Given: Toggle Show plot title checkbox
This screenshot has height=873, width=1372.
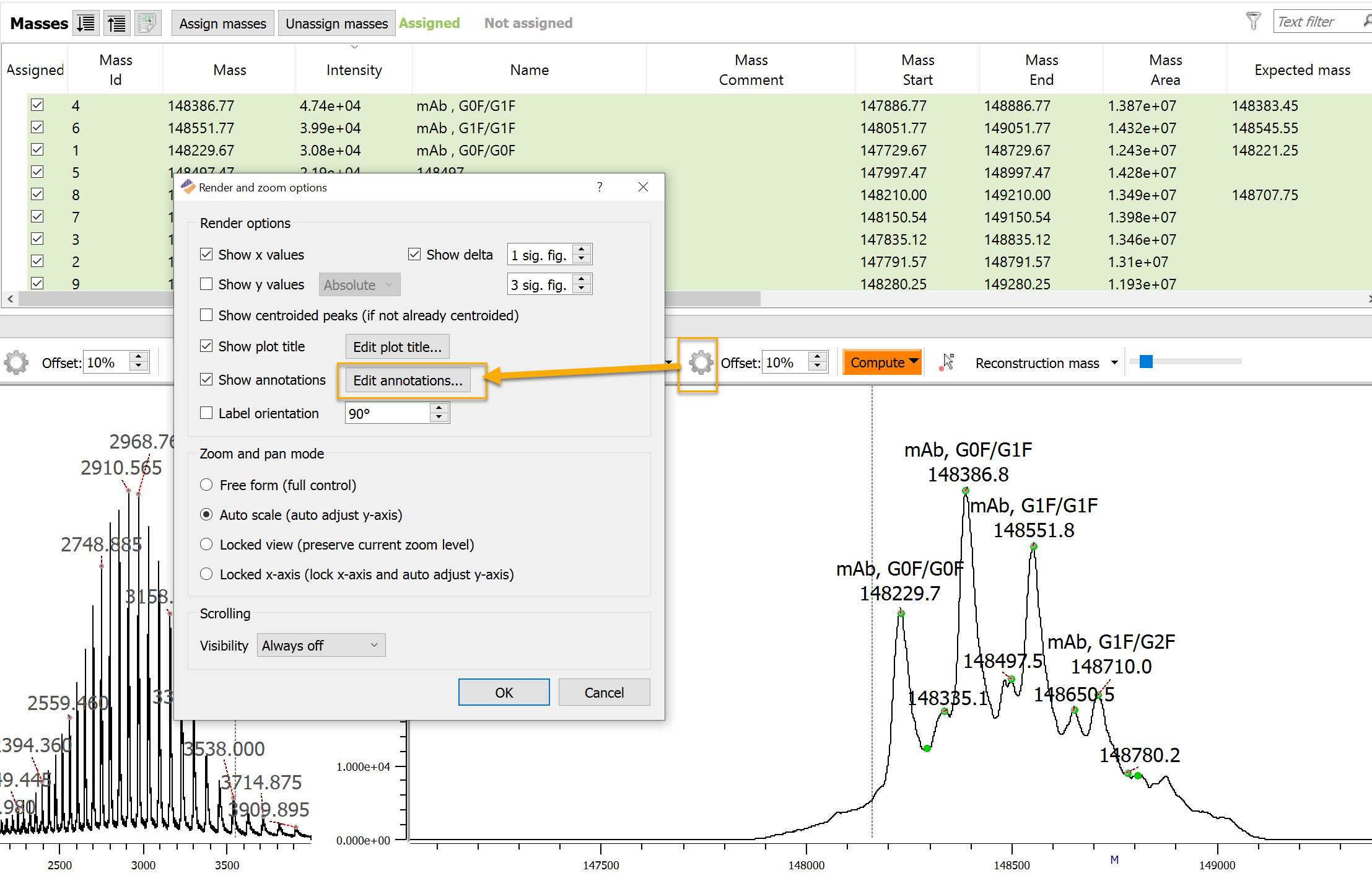Looking at the screenshot, I should click(206, 346).
